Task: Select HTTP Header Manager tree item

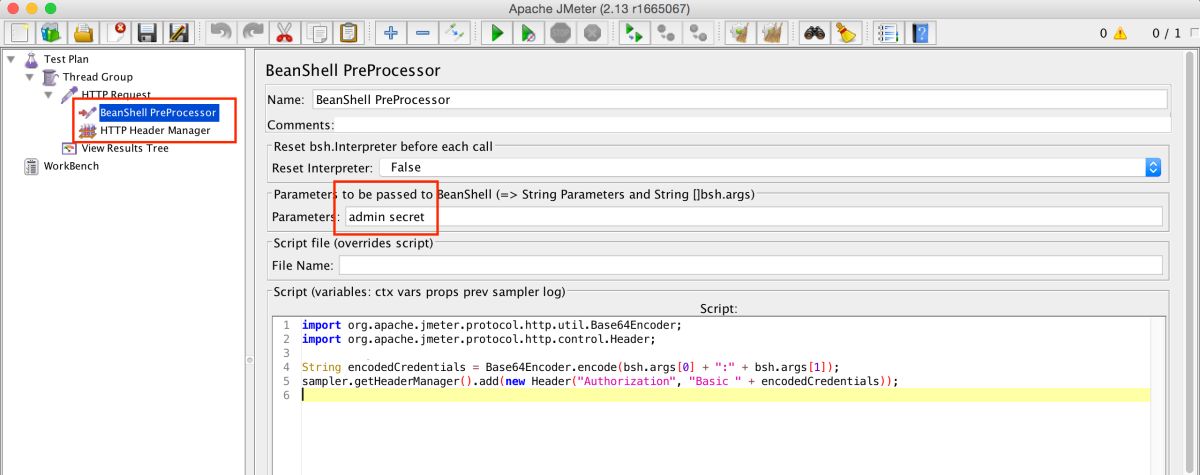Action: pos(155,131)
